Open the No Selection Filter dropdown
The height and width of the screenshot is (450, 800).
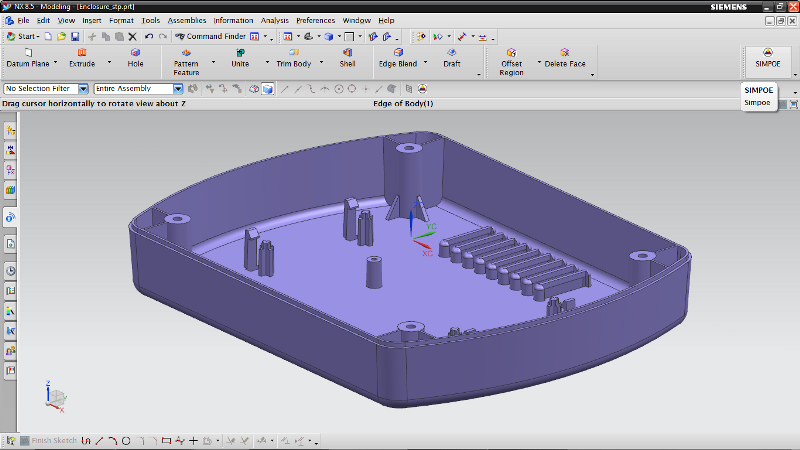point(83,89)
